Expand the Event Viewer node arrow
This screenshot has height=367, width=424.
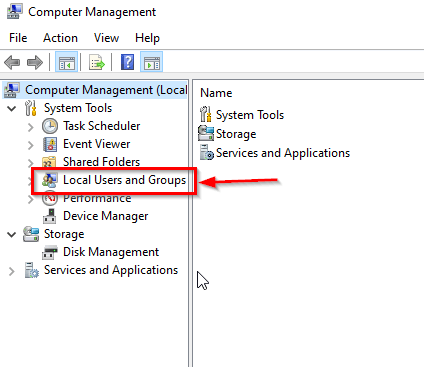pyautogui.click(x=31, y=145)
